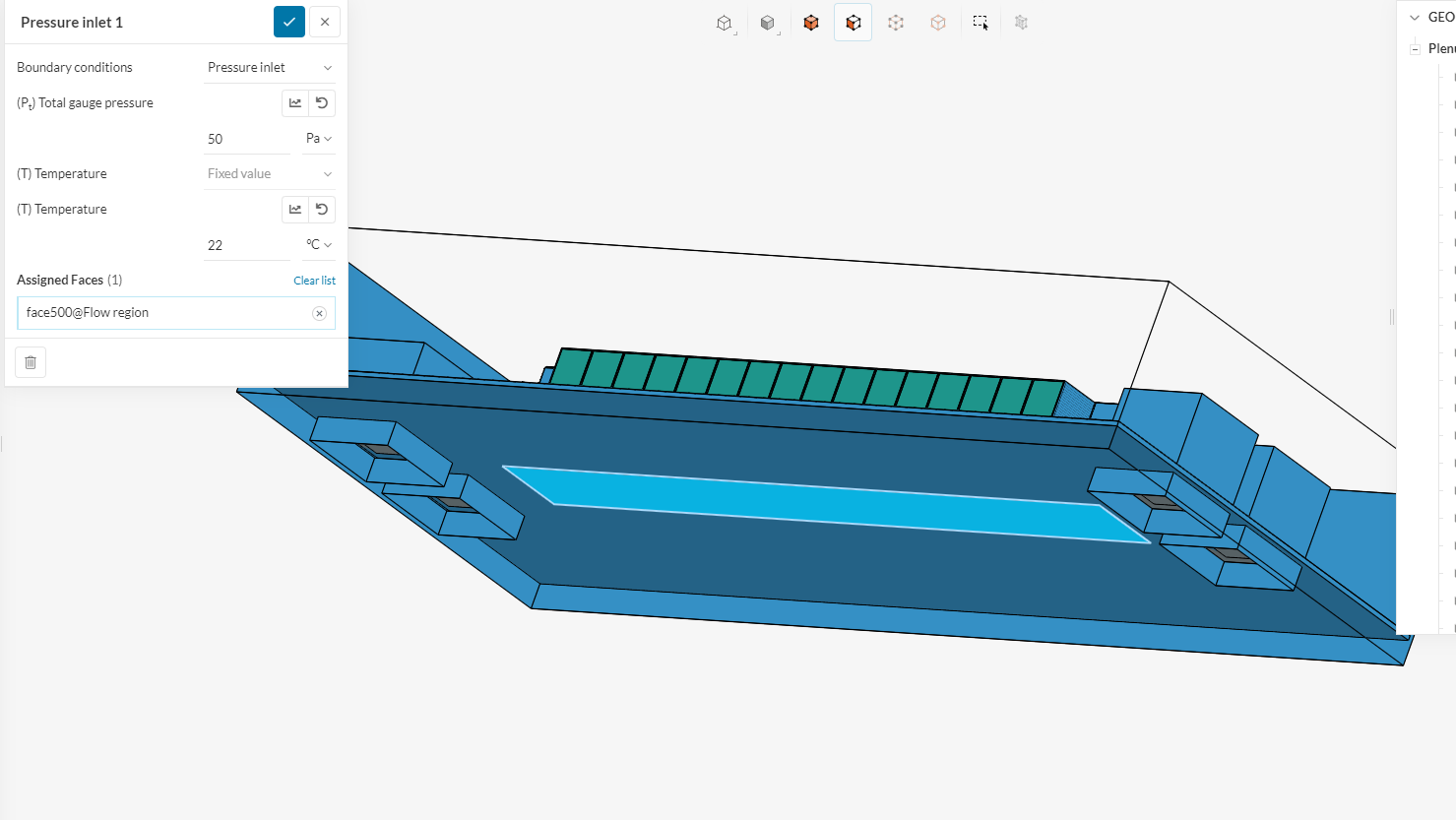Click the total gauge pressure value field
This screenshot has width=1456, height=820.
[246, 139]
